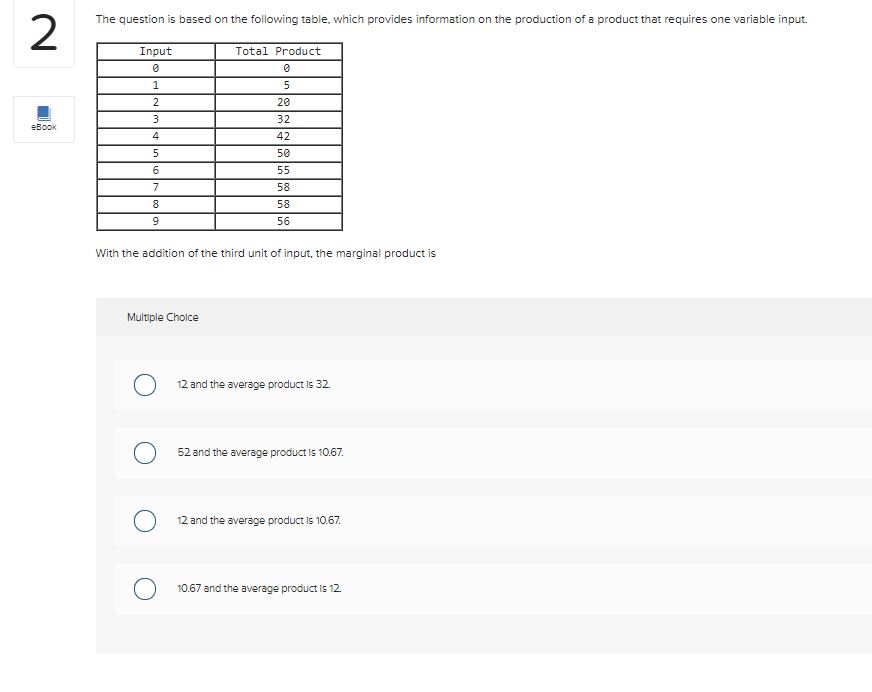Click the question prompt about marginal product

pos(265,253)
